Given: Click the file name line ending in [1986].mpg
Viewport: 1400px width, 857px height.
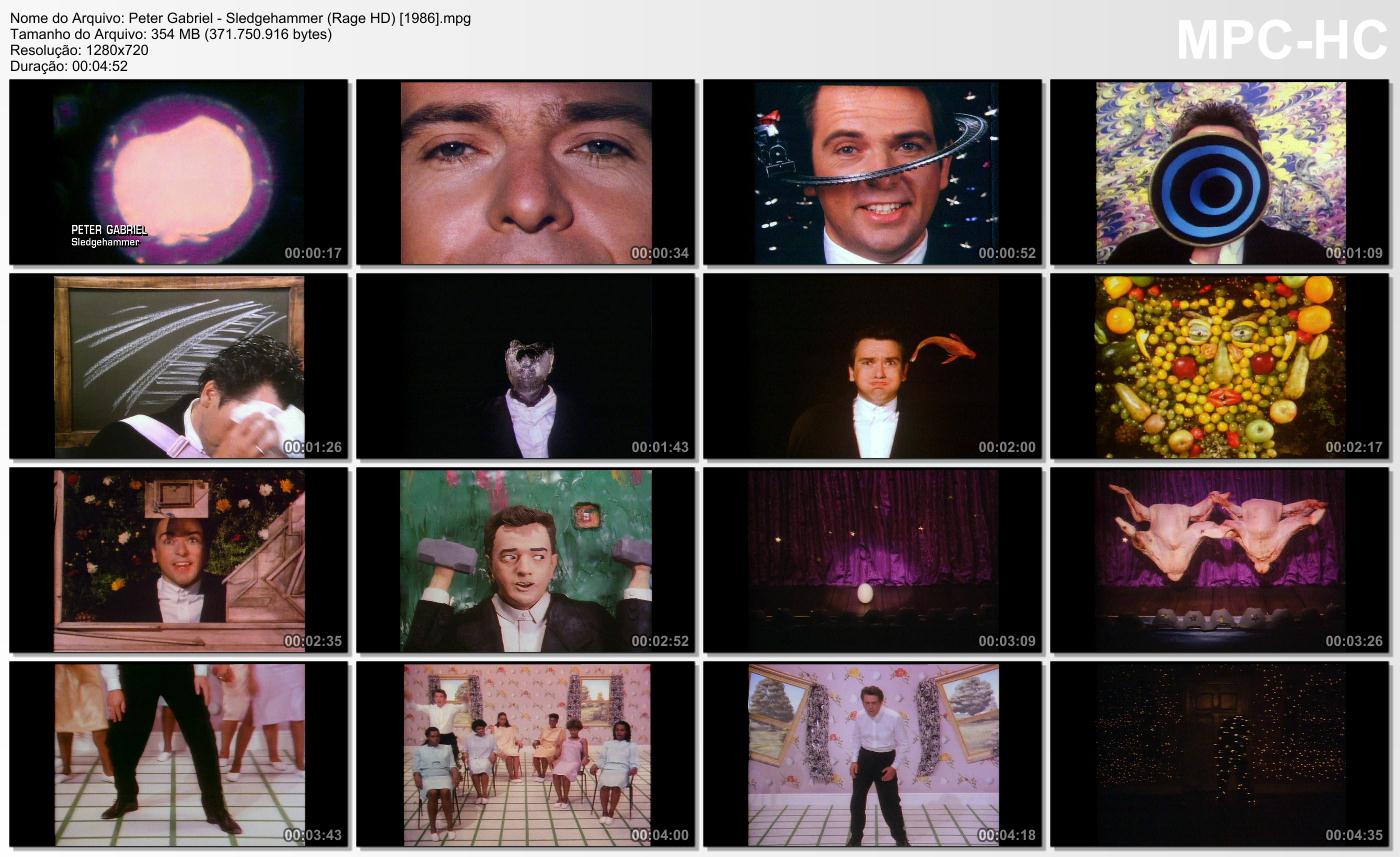Looking at the screenshot, I should coord(241,18).
